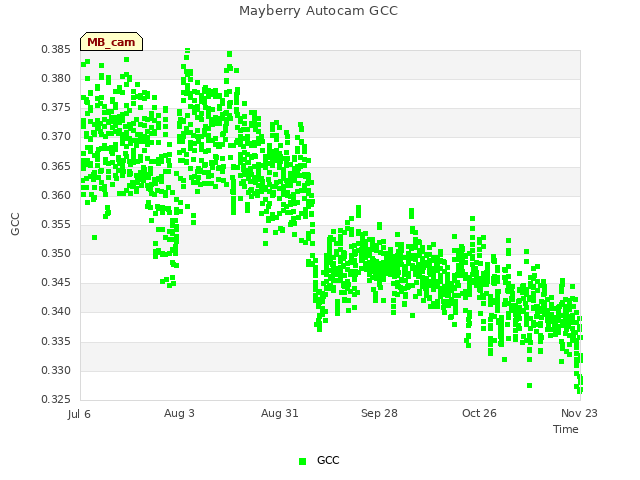
Task: Click the Jul 6 x-axis label
Action: coord(79,414)
